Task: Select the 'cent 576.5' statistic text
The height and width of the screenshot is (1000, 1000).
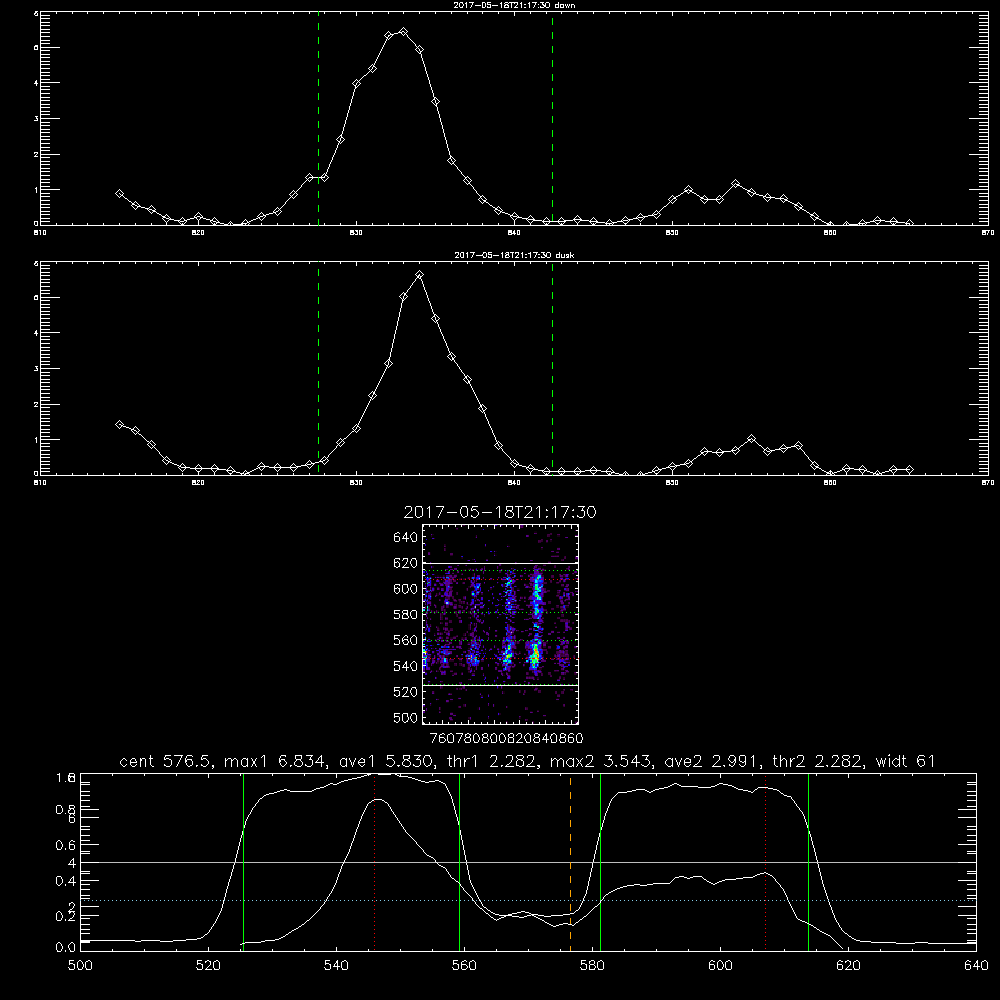Action: coord(166,761)
